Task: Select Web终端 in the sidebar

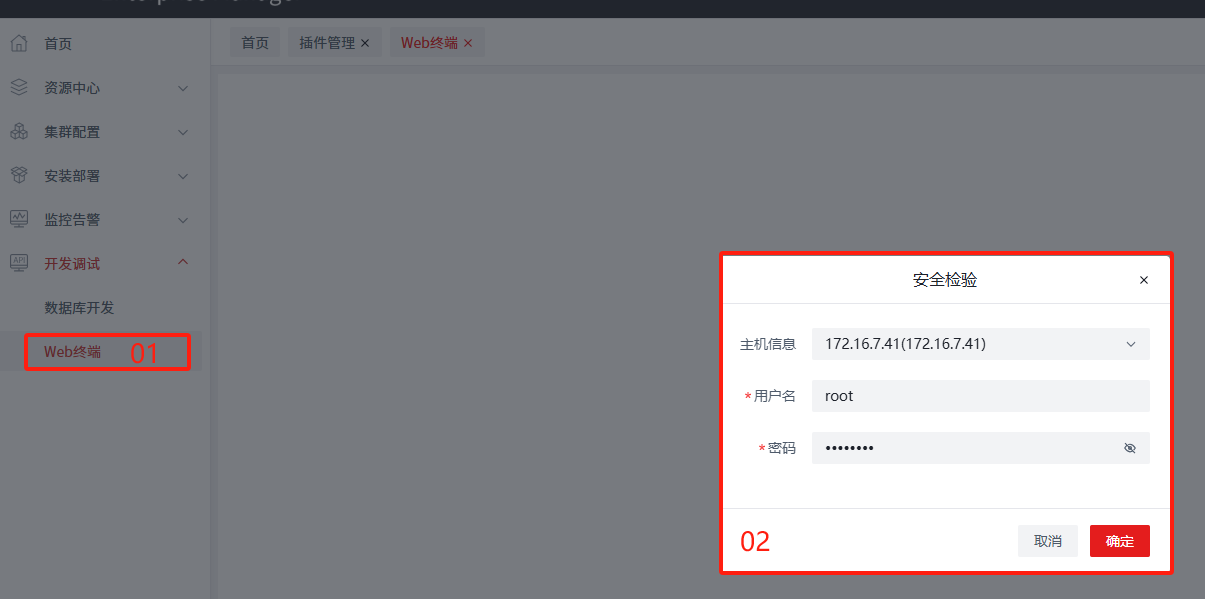Action: pyautogui.click(x=72, y=352)
